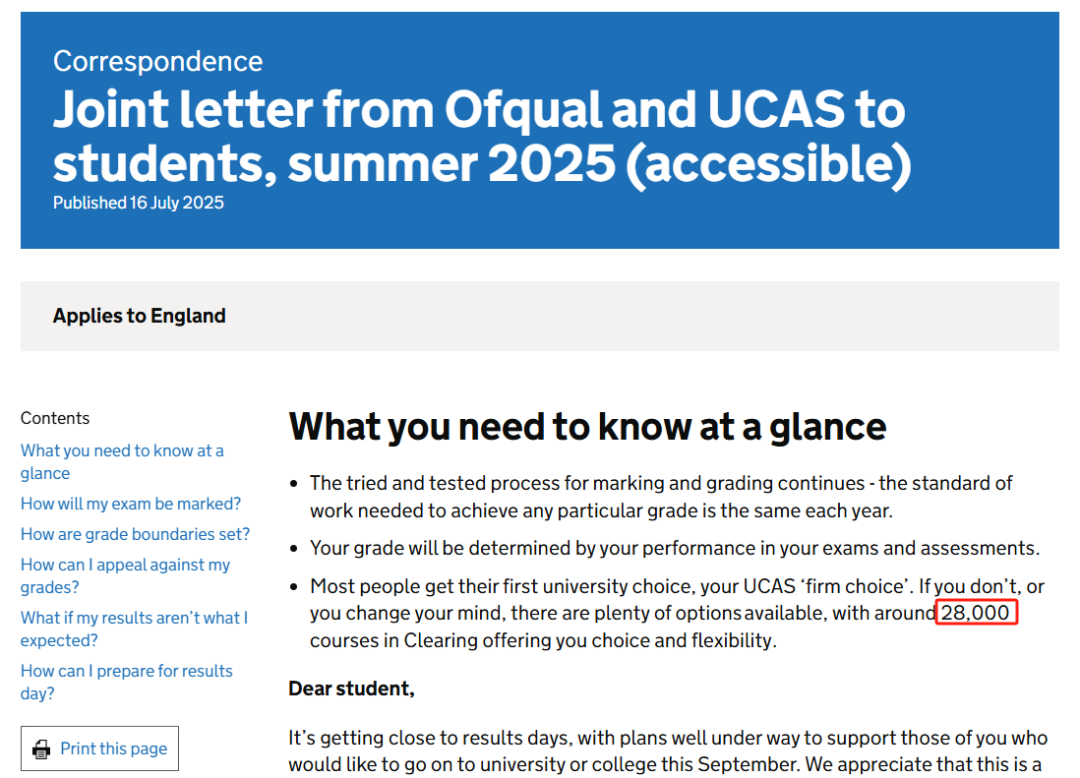Click the printer icon beside Print this page
The width and height of the screenshot is (1080, 778).
tap(41, 749)
